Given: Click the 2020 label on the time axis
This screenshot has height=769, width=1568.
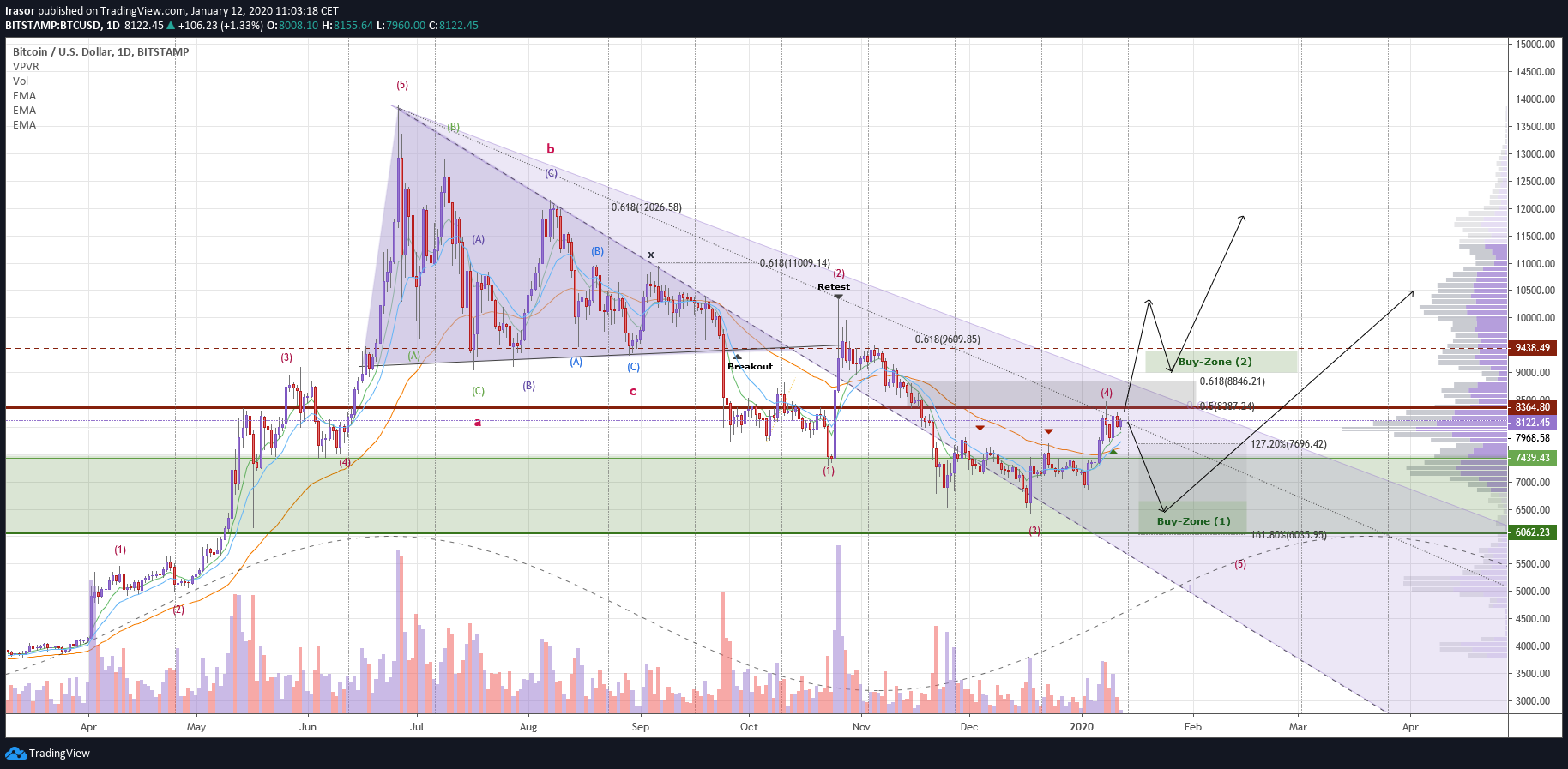Looking at the screenshot, I should tap(1082, 727).
